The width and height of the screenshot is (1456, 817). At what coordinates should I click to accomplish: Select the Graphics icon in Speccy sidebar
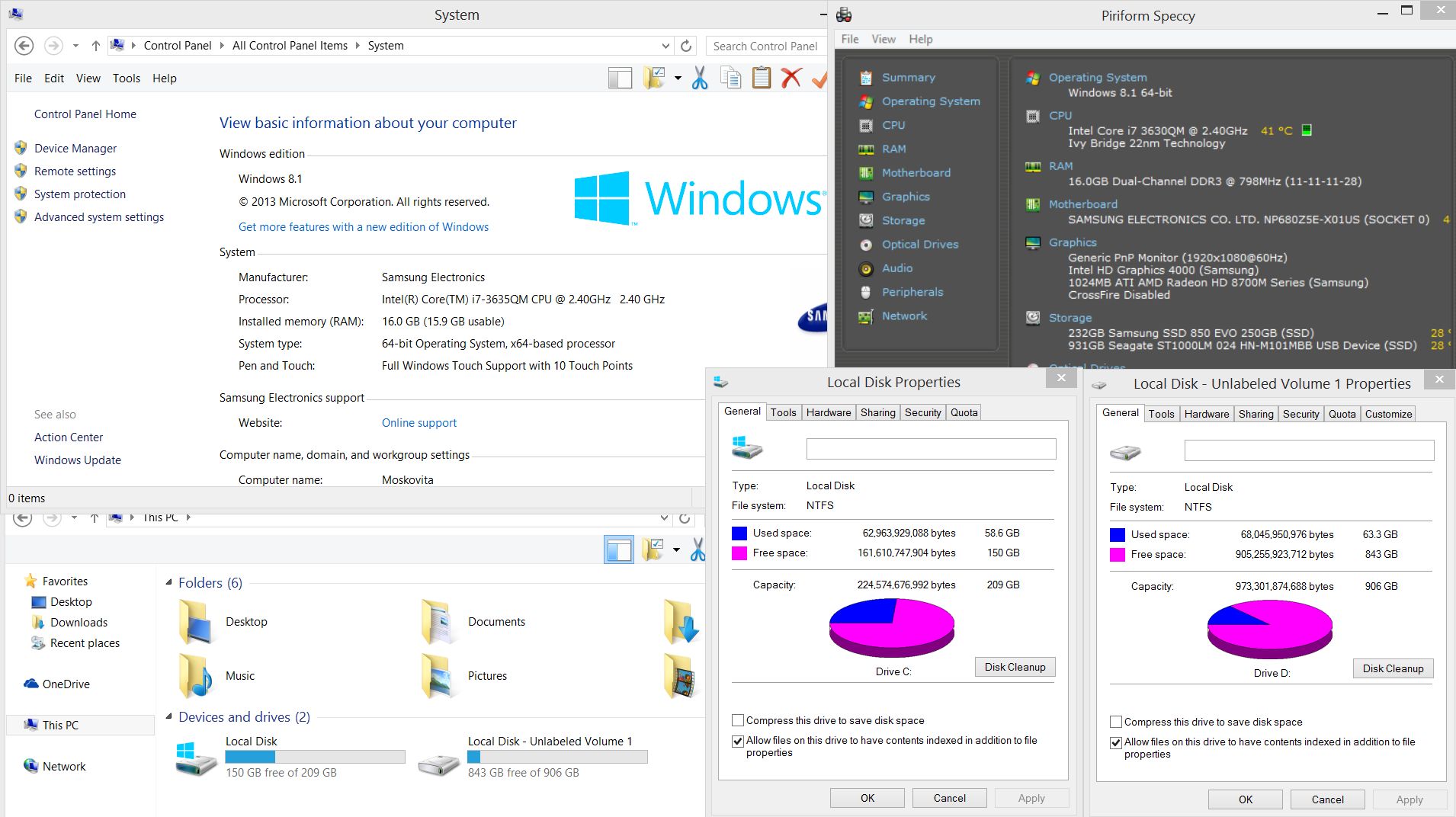point(866,197)
